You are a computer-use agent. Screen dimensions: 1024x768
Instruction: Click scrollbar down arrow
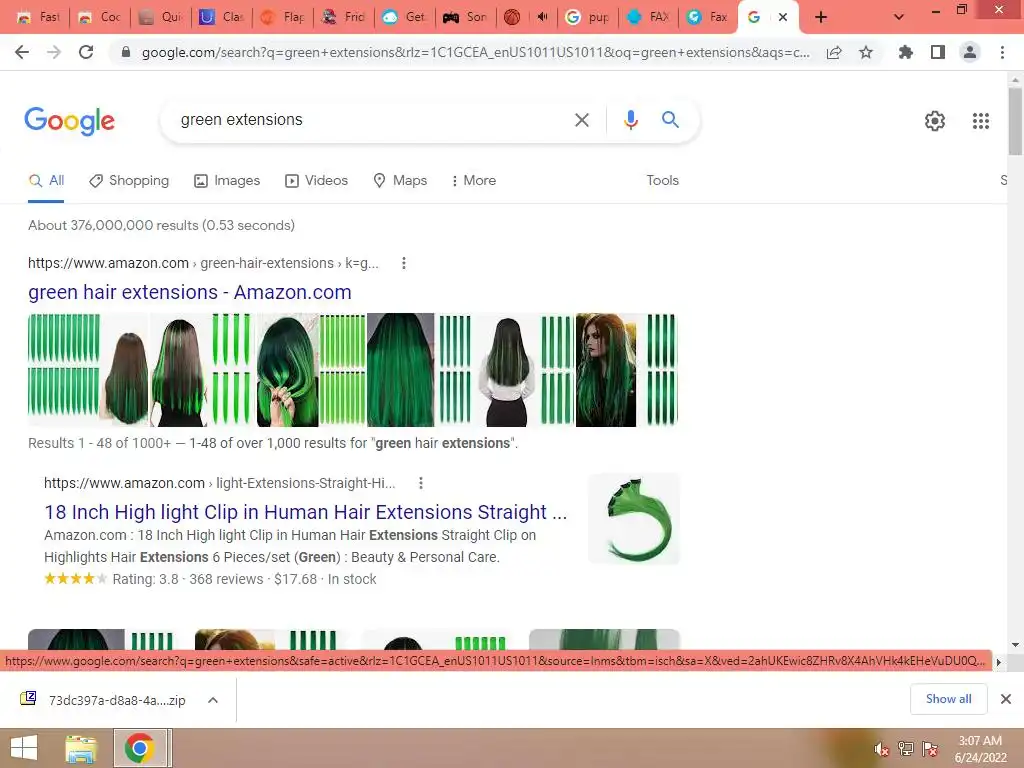click(1015, 644)
